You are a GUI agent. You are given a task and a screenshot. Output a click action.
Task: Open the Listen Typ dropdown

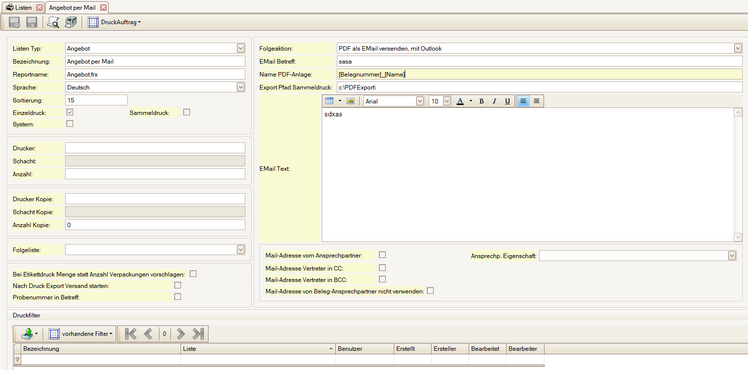click(241, 48)
